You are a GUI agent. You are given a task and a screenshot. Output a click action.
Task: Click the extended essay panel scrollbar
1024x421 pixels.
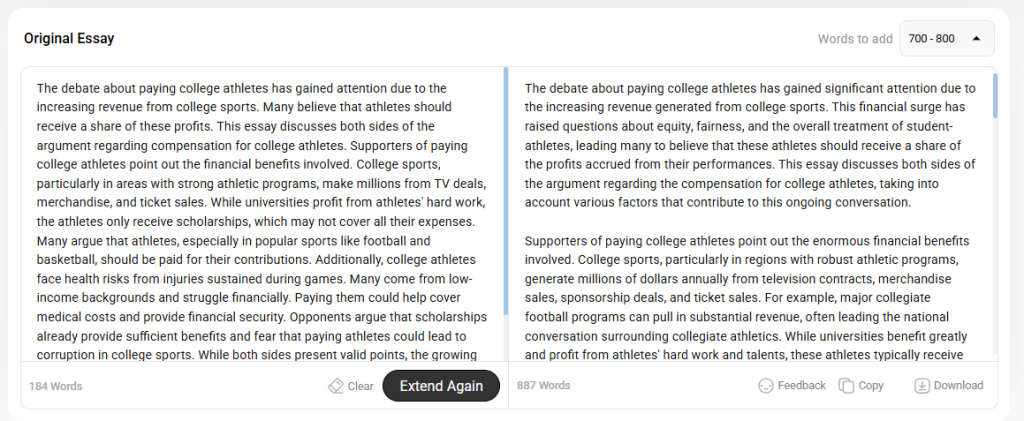pyautogui.click(x=995, y=95)
